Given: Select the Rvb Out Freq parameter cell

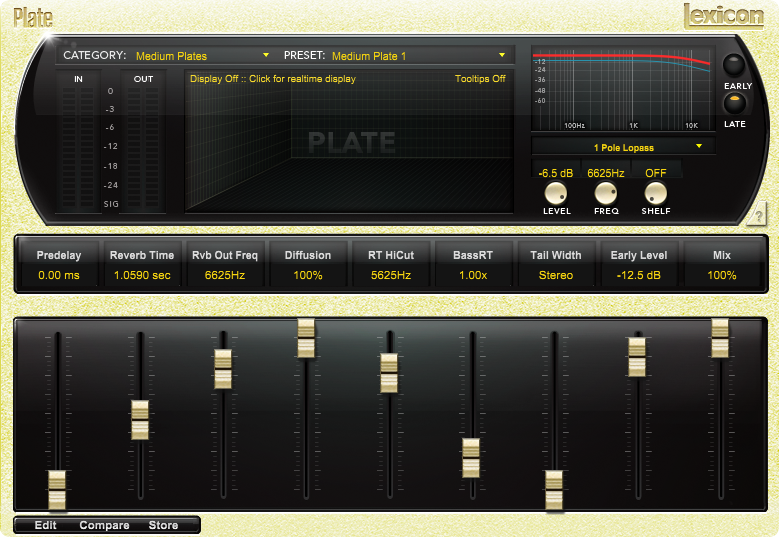Looking at the screenshot, I should coord(225,265).
